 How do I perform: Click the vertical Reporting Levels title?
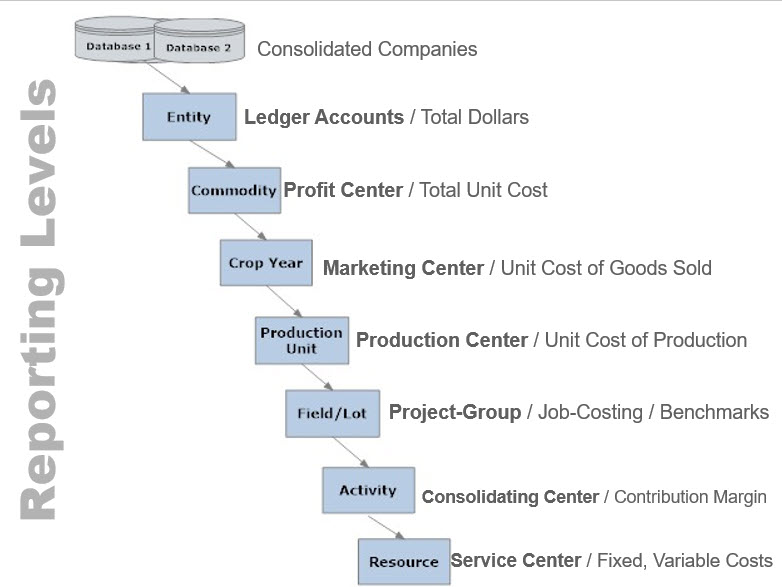(42, 300)
